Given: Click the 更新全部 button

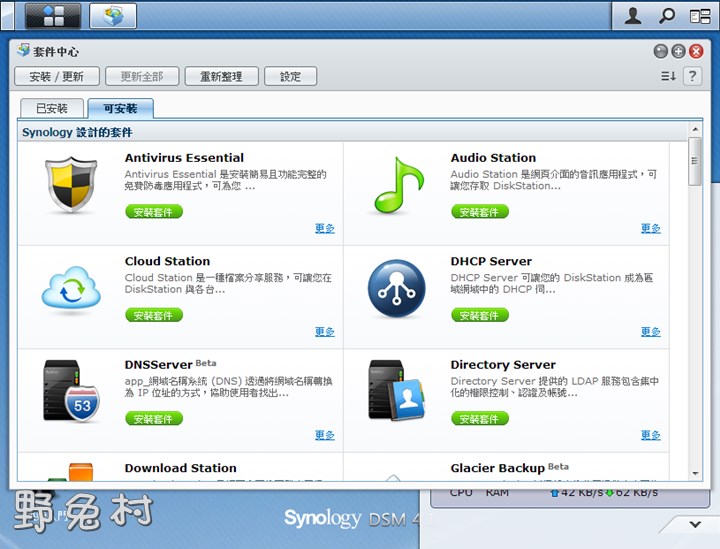Looking at the screenshot, I should coord(142,76).
